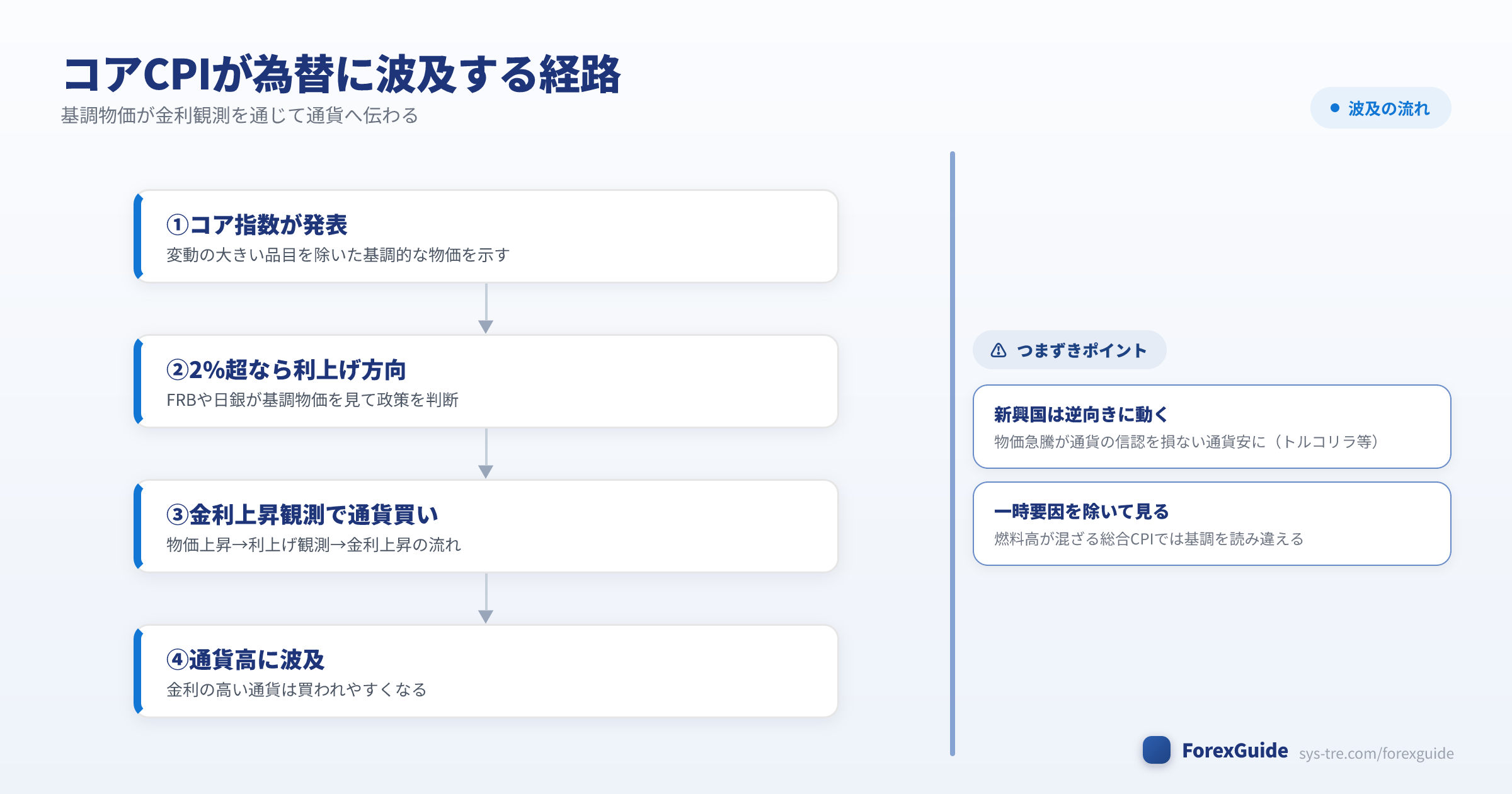Select step card ①コア指数が発表
The image size is (1512, 794).
point(486,236)
